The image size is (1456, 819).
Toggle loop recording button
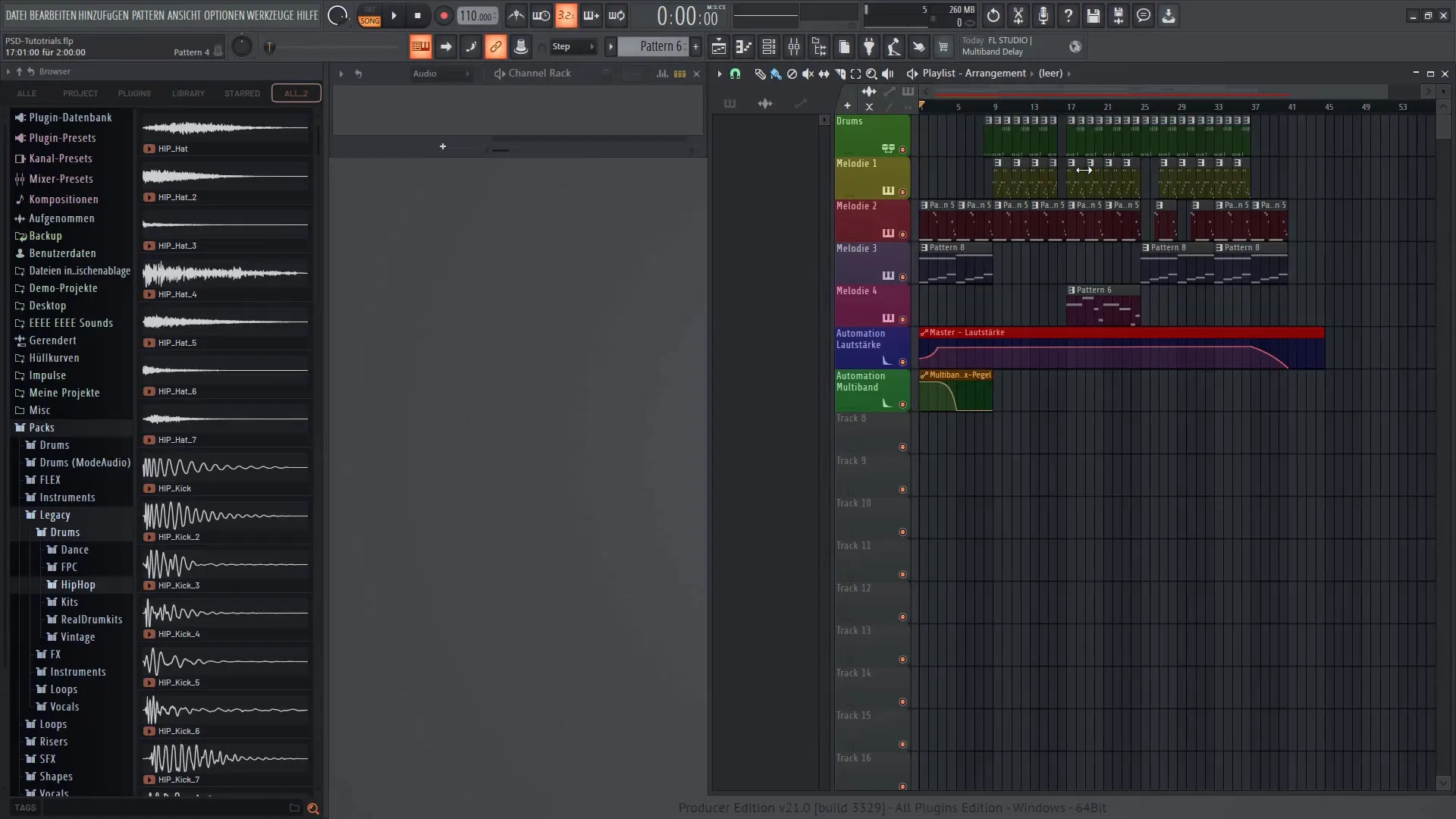tap(617, 15)
